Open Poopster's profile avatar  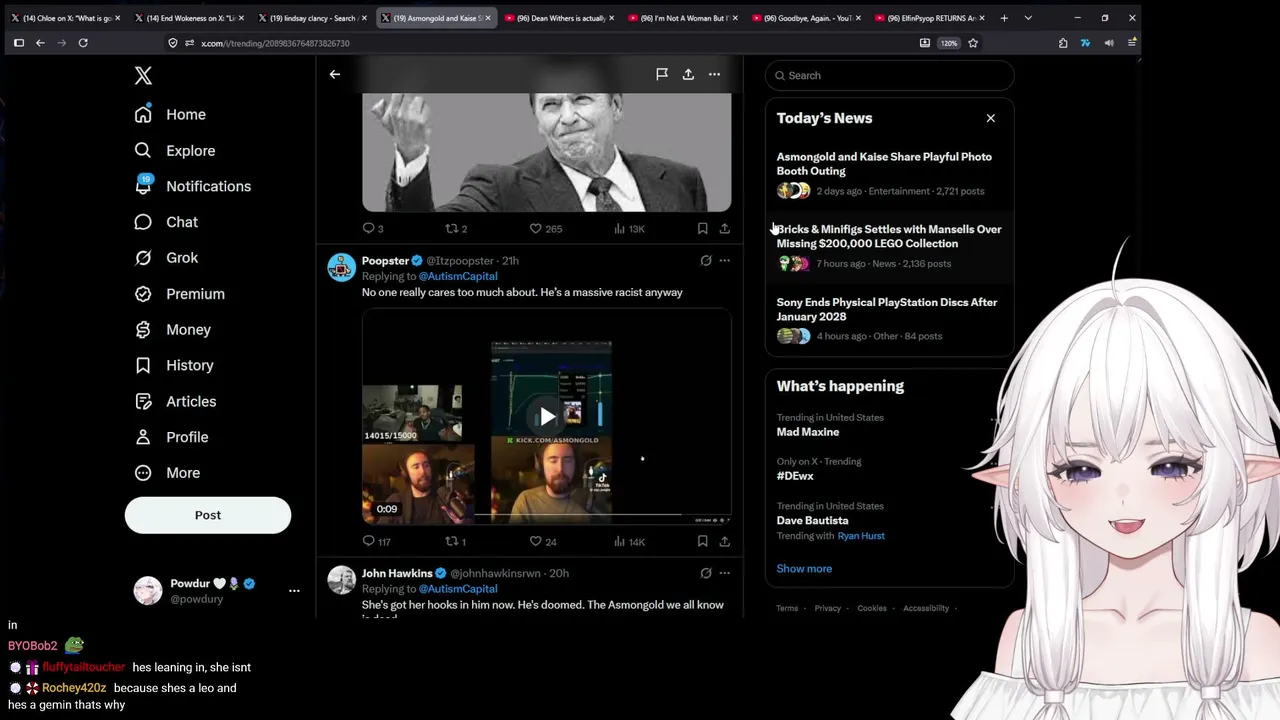coord(342,267)
